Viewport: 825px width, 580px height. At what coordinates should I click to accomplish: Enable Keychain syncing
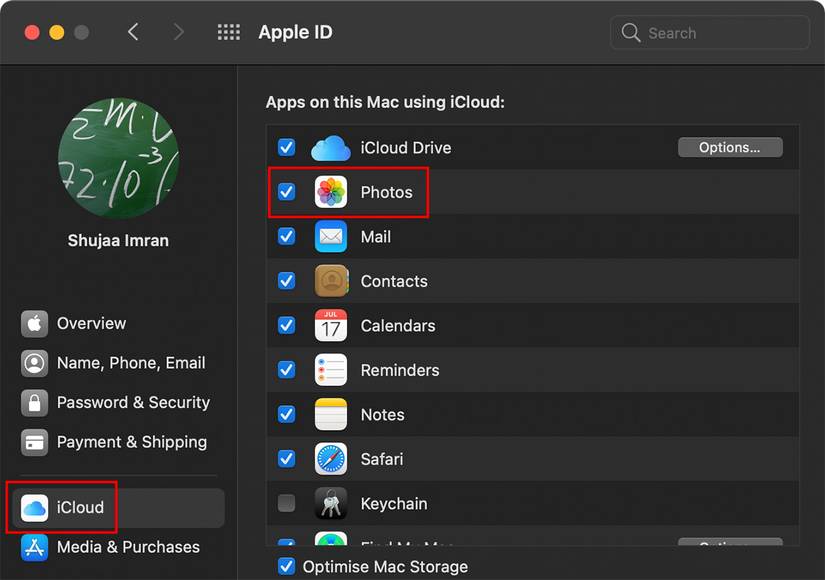click(x=287, y=504)
